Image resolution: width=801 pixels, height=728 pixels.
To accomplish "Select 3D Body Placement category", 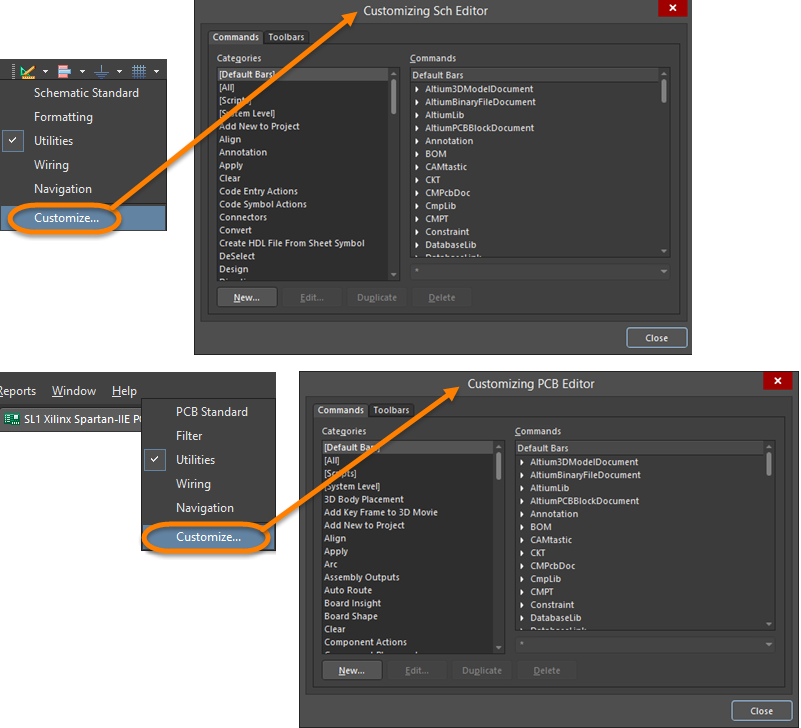I will (x=363, y=499).
